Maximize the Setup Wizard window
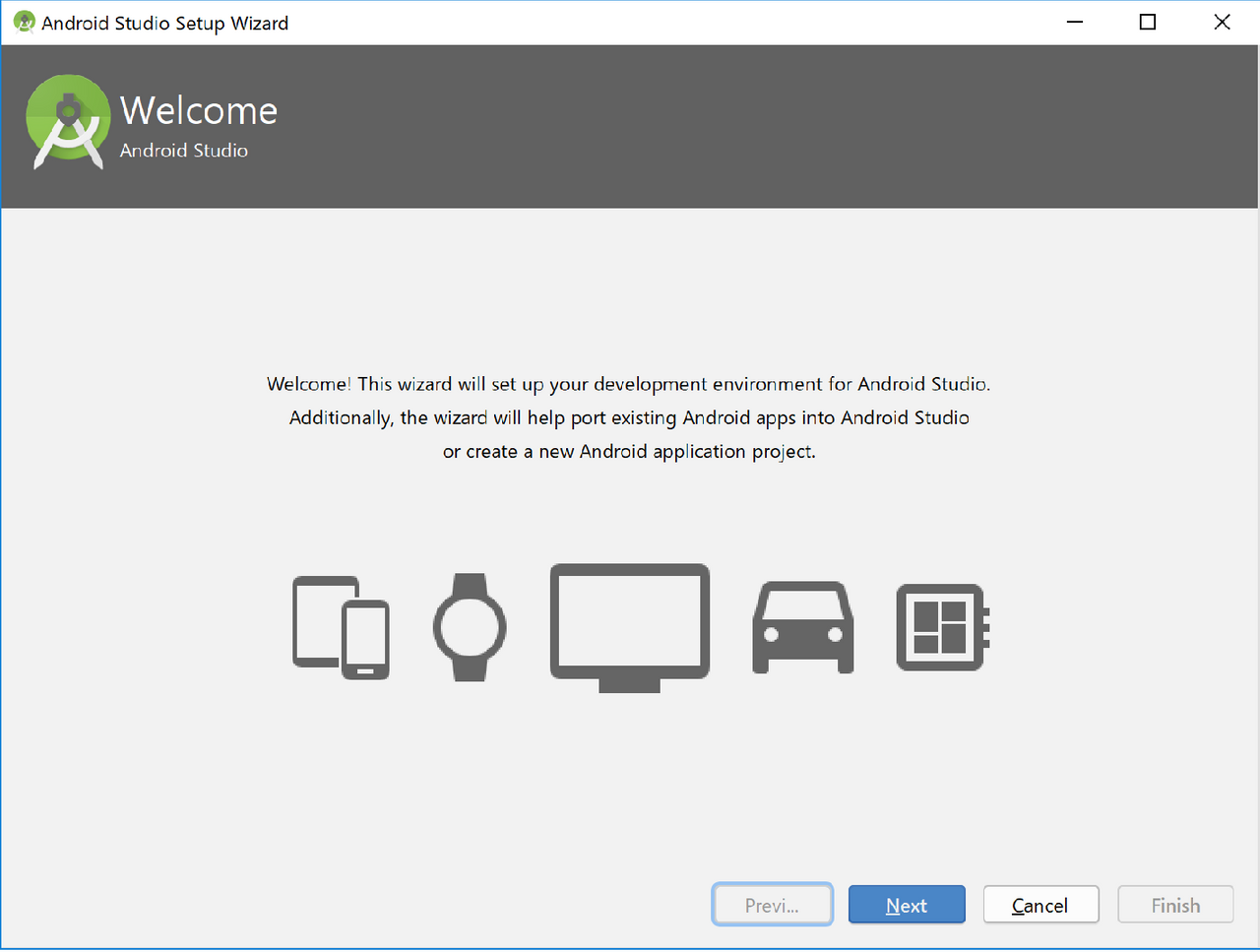 (x=1148, y=22)
